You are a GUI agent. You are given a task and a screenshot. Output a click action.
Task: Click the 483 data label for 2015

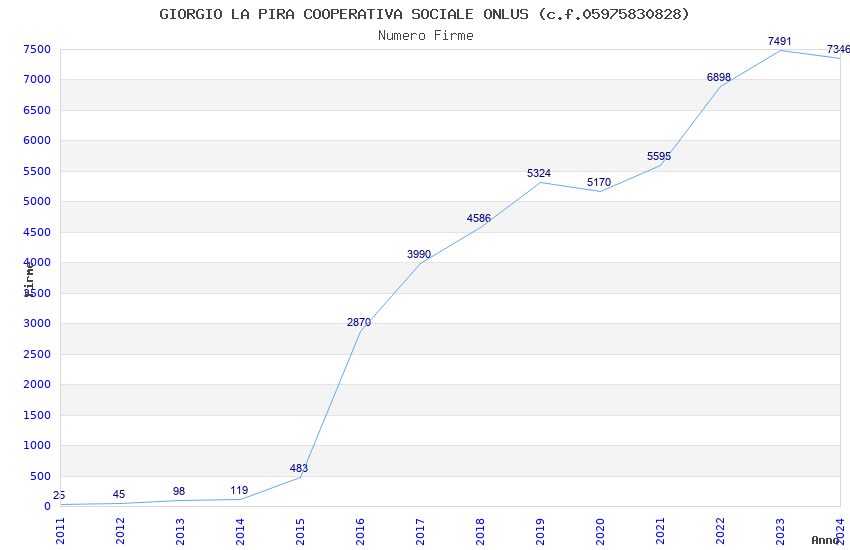pos(299,468)
